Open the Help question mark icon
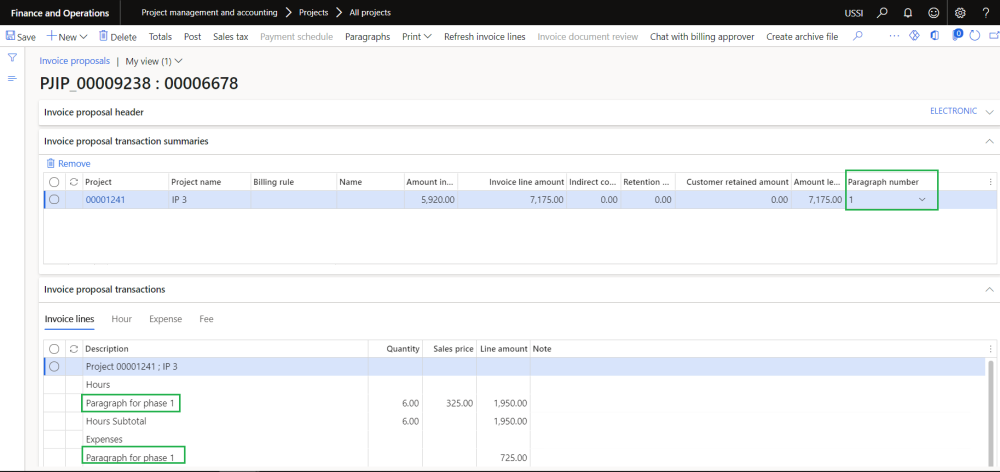The image size is (1000, 472). 986,12
